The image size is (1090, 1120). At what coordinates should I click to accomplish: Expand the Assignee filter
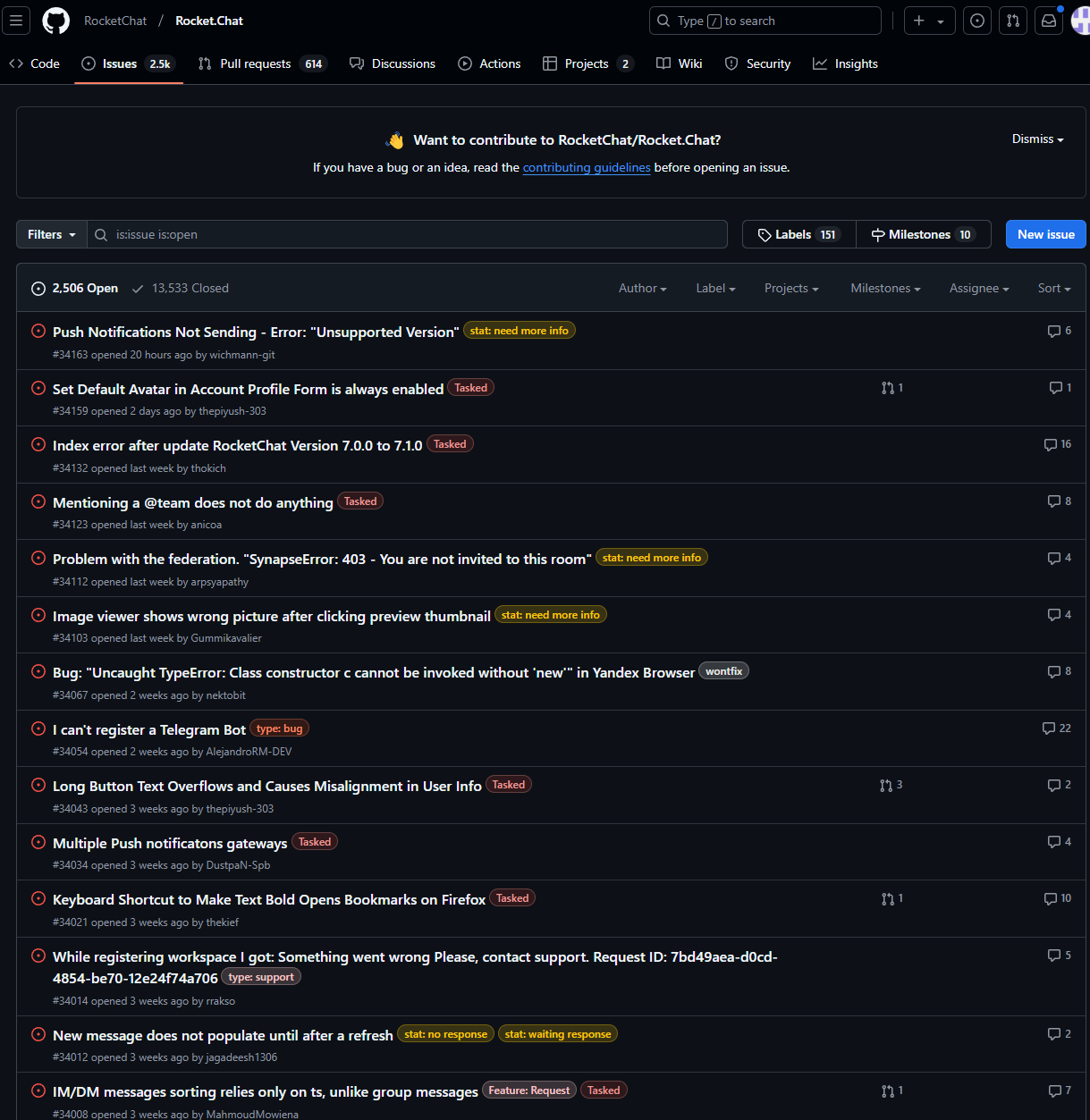(x=979, y=289)
